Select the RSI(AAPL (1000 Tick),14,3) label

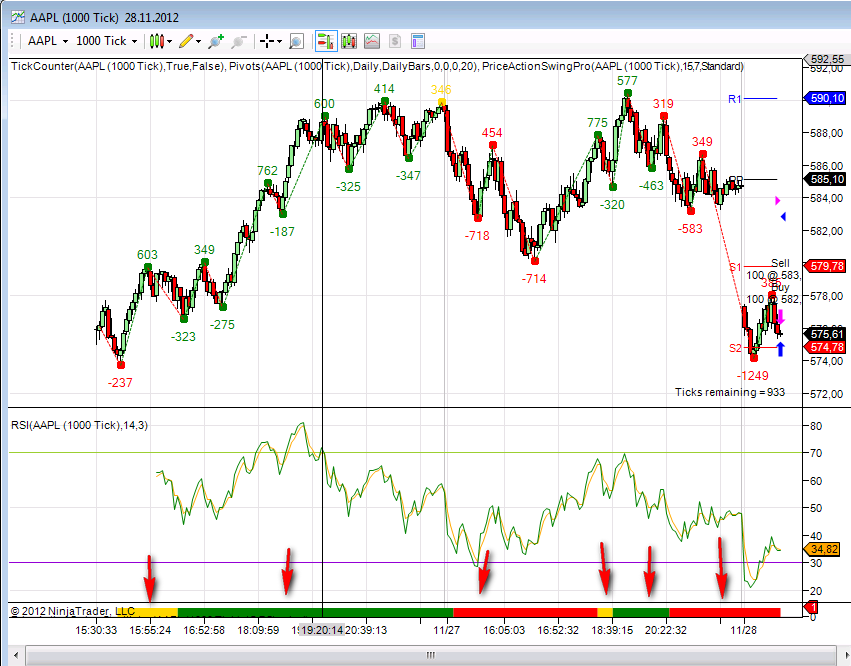click(x=79, y=425)
